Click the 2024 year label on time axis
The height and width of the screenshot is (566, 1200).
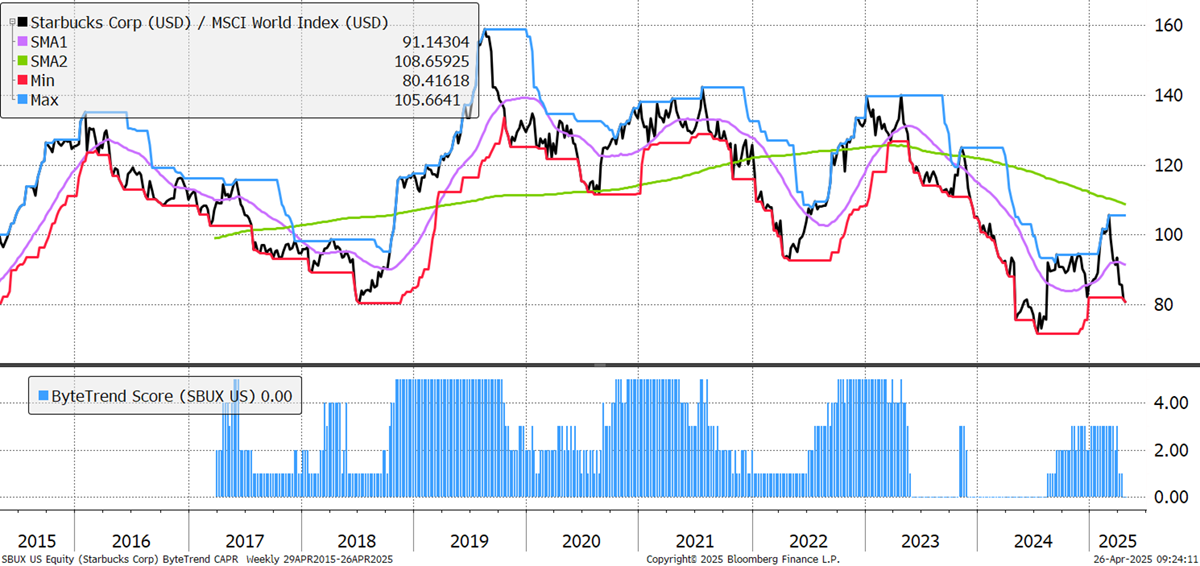click(x=1035, y=540)
